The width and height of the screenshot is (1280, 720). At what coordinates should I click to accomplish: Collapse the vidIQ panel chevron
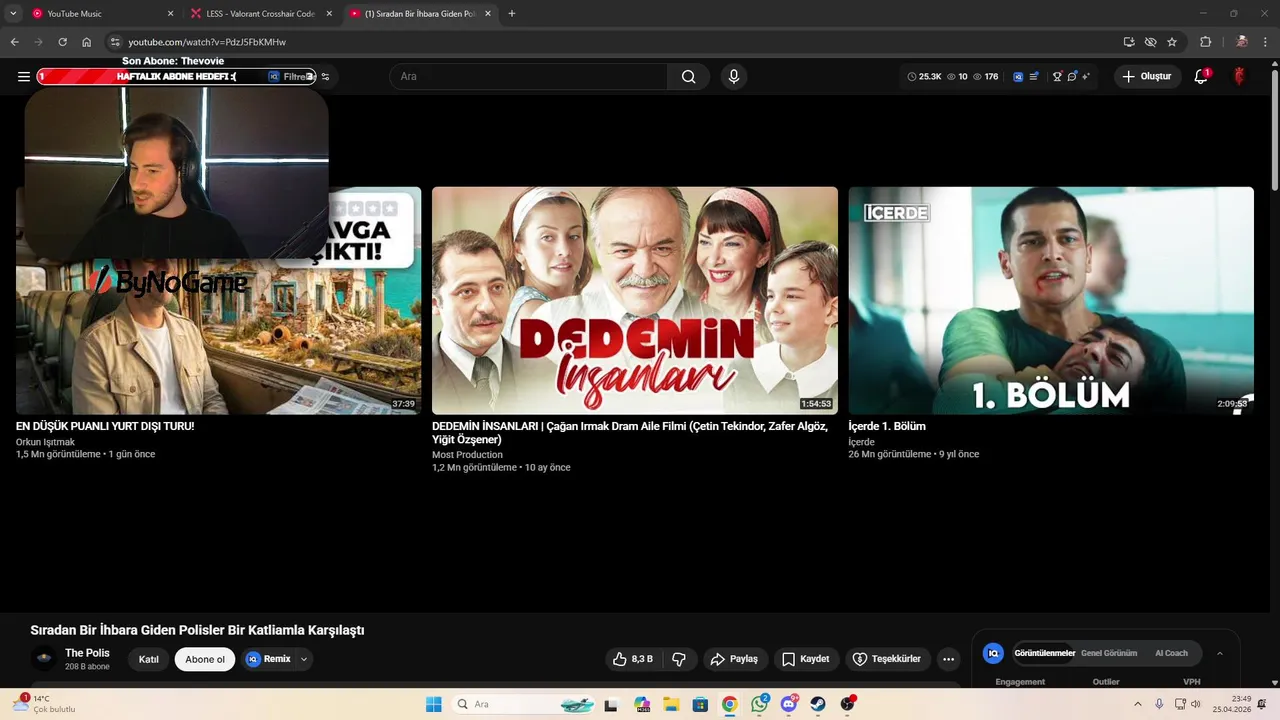[1219, 653]
